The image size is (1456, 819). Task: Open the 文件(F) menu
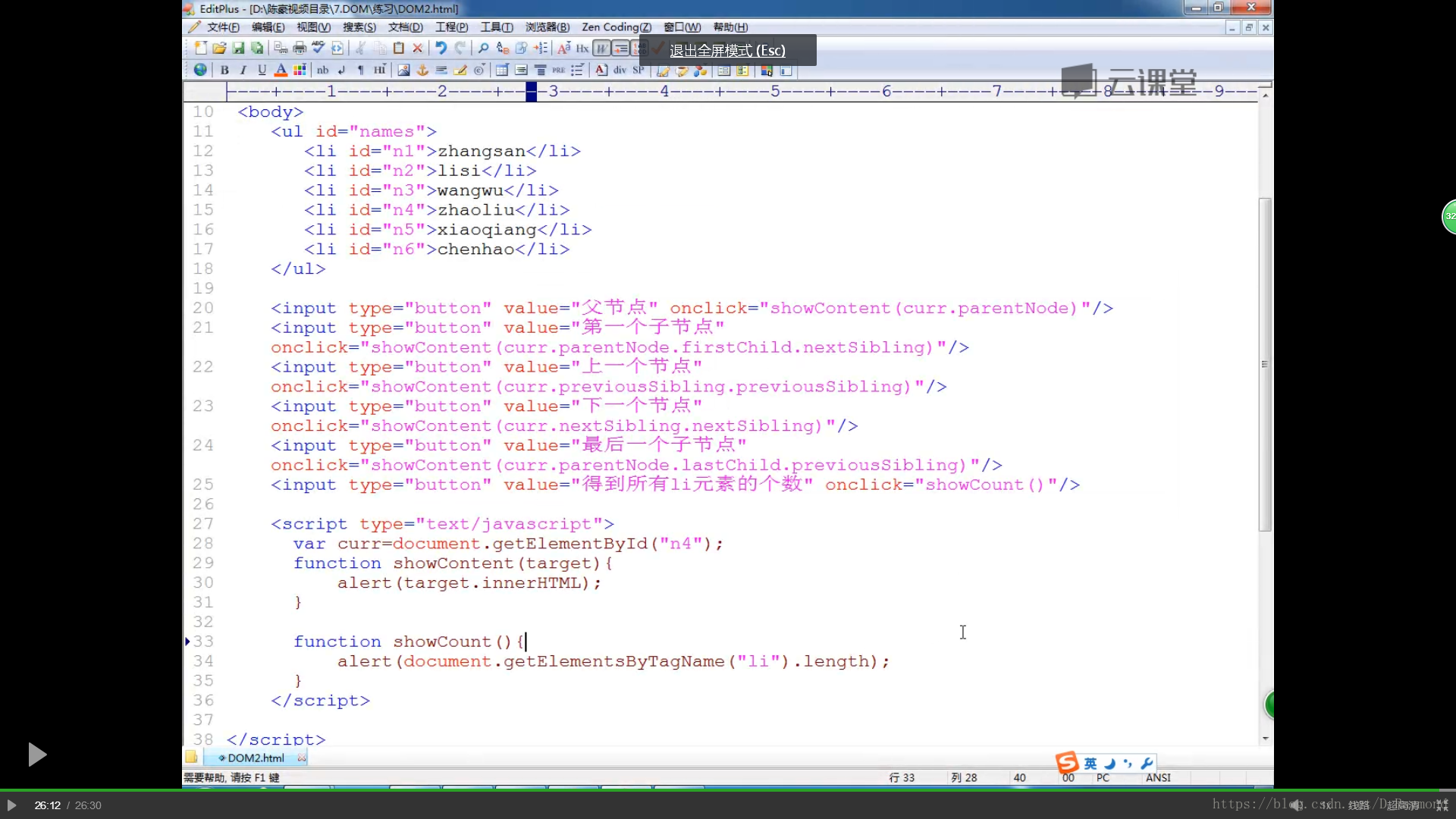223,27
